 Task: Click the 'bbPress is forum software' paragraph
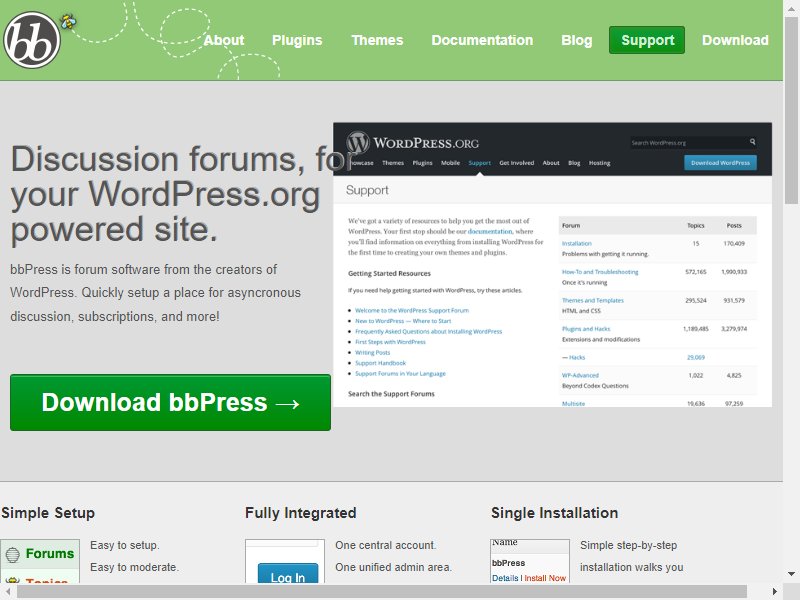[x=156, y=293]
